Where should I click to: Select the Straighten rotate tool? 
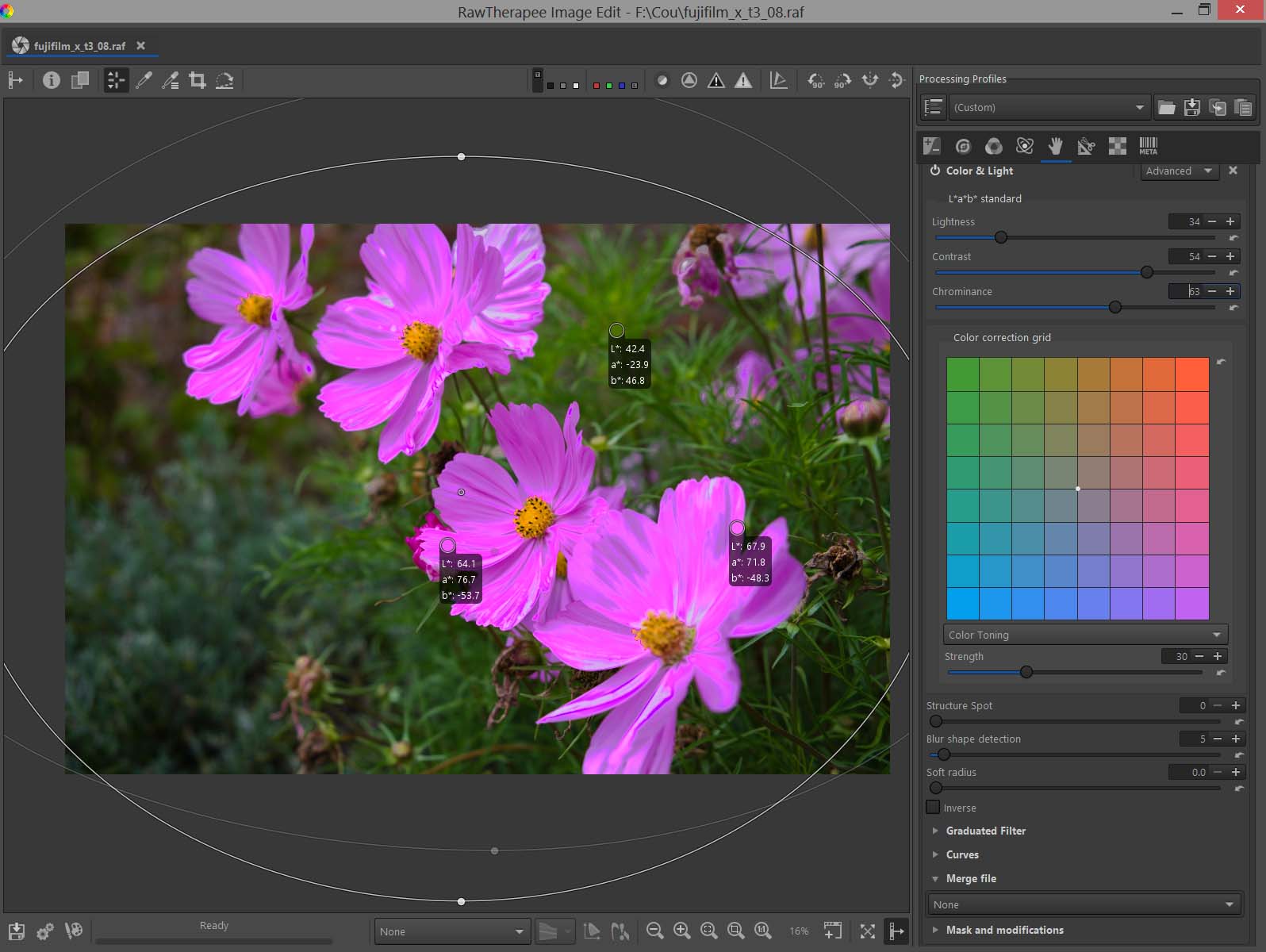pyautogui.click(x=224, y=80)
